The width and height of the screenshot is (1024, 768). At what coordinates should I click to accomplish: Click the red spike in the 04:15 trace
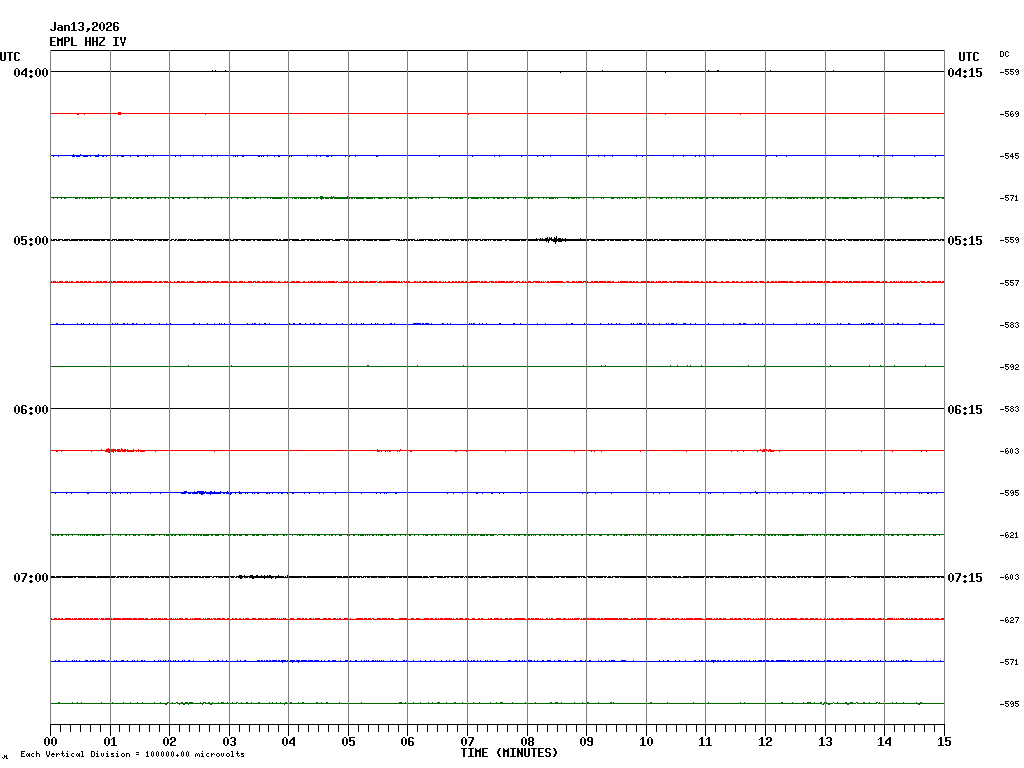119,114
